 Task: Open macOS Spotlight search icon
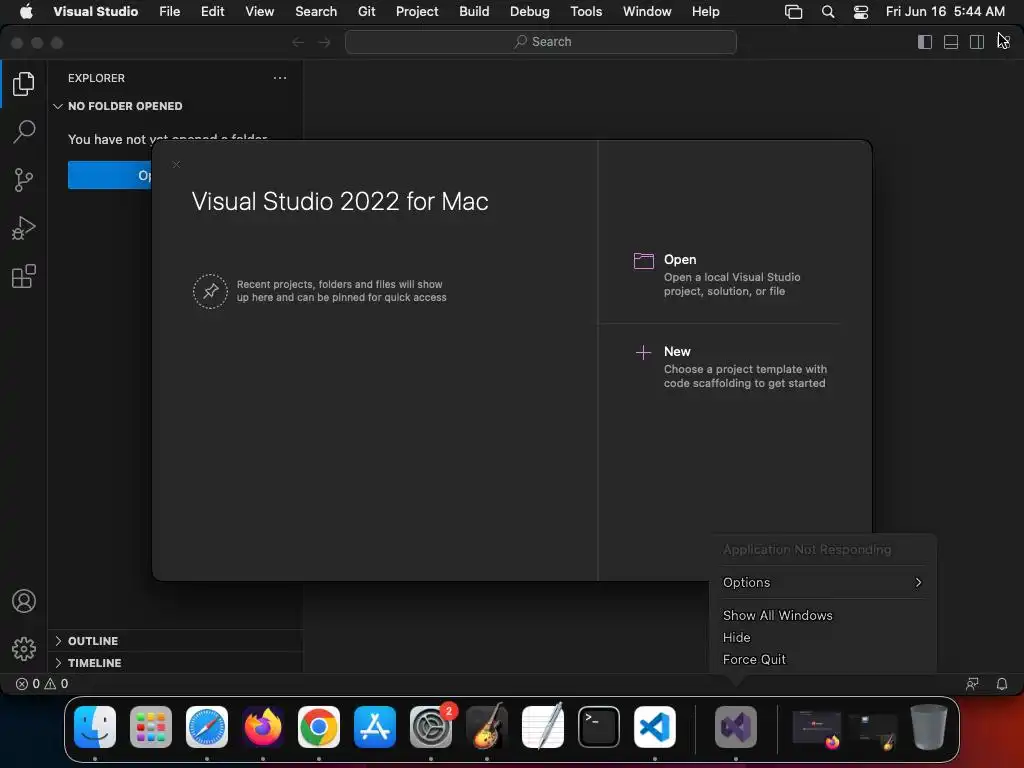click(828, 12)
